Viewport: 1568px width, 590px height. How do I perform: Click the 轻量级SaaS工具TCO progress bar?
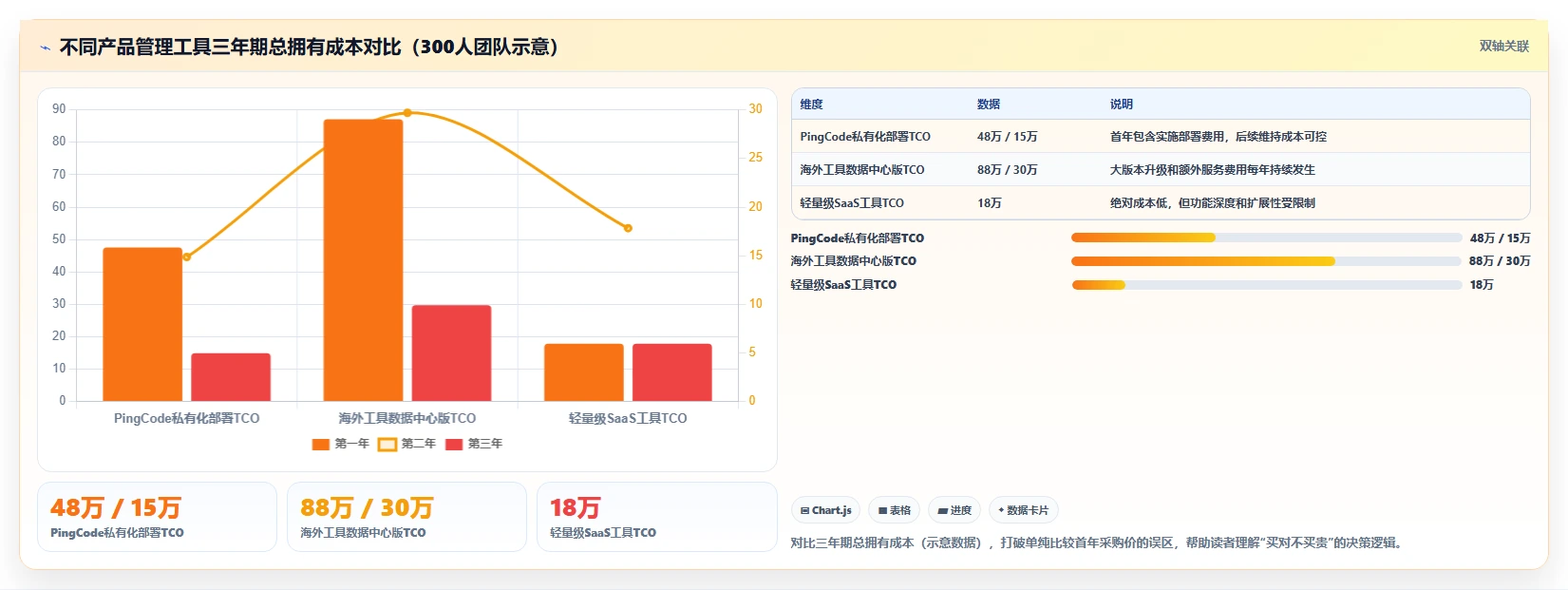click(1266, 285)
